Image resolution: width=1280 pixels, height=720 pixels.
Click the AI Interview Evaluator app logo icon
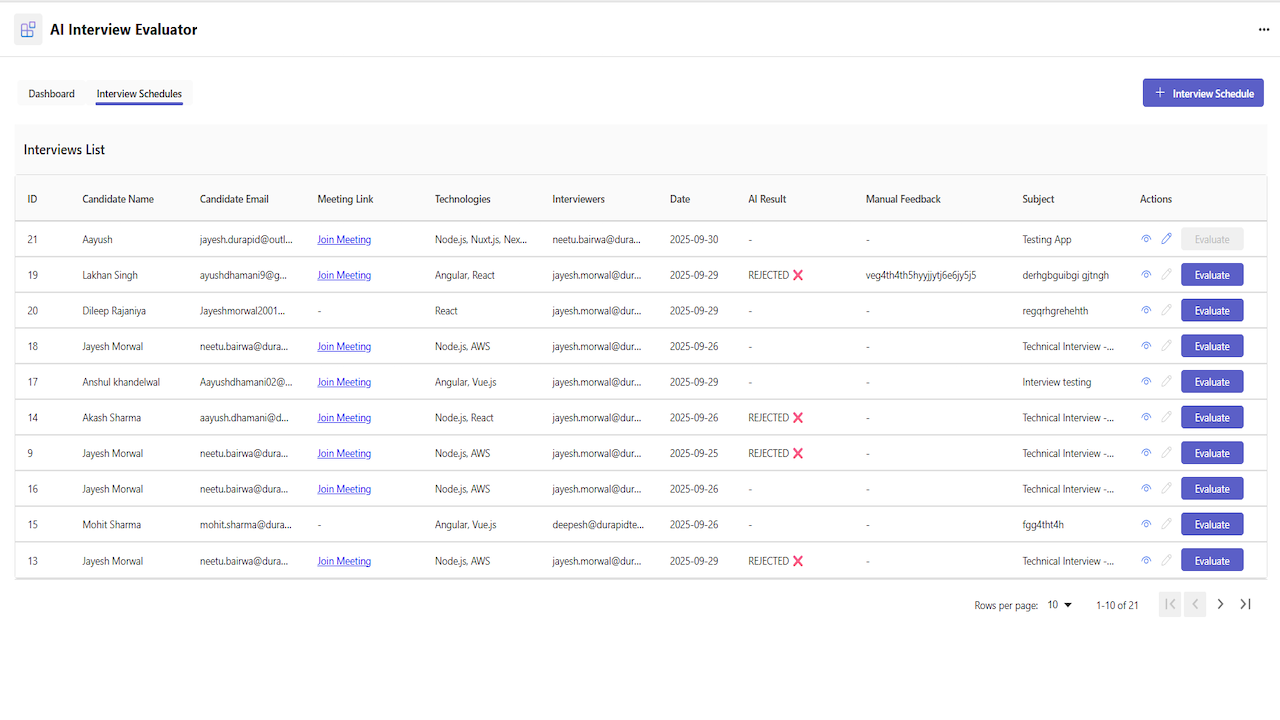tap(28, 30)
